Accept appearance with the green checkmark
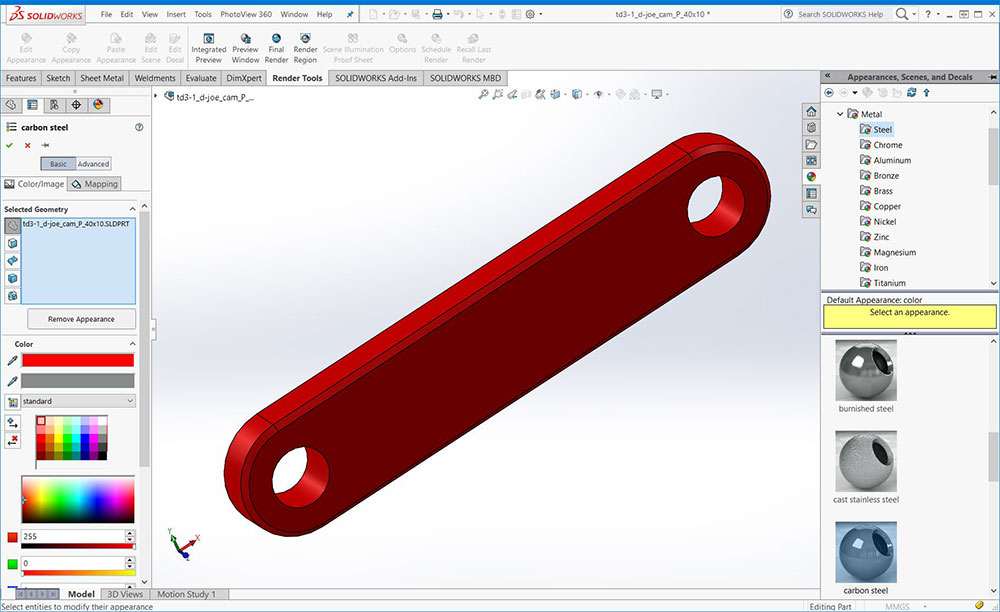1000x612 pixels. [10, 145]
